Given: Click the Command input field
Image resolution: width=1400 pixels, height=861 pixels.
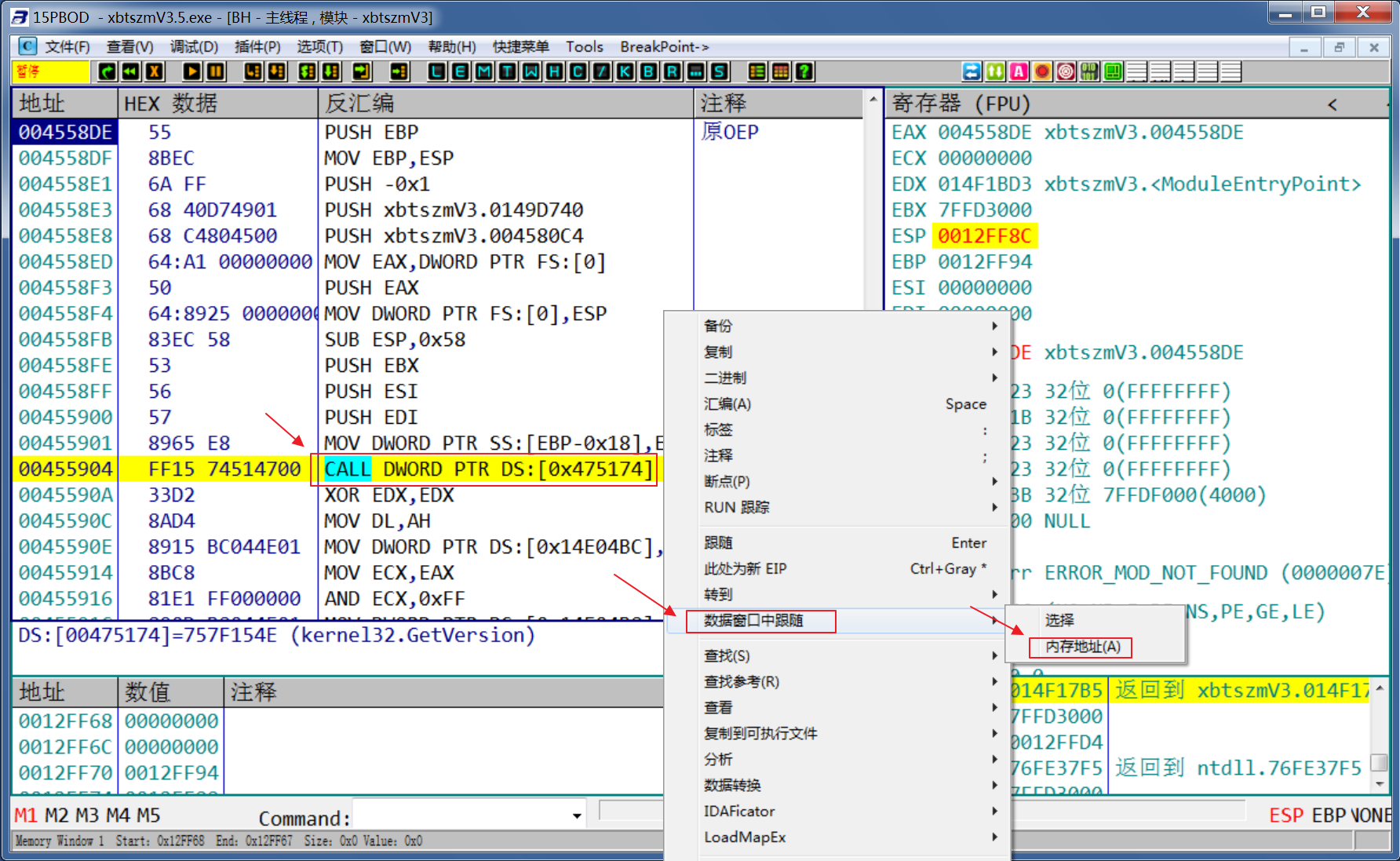Looking at the screenshot, I should point(463,816).
